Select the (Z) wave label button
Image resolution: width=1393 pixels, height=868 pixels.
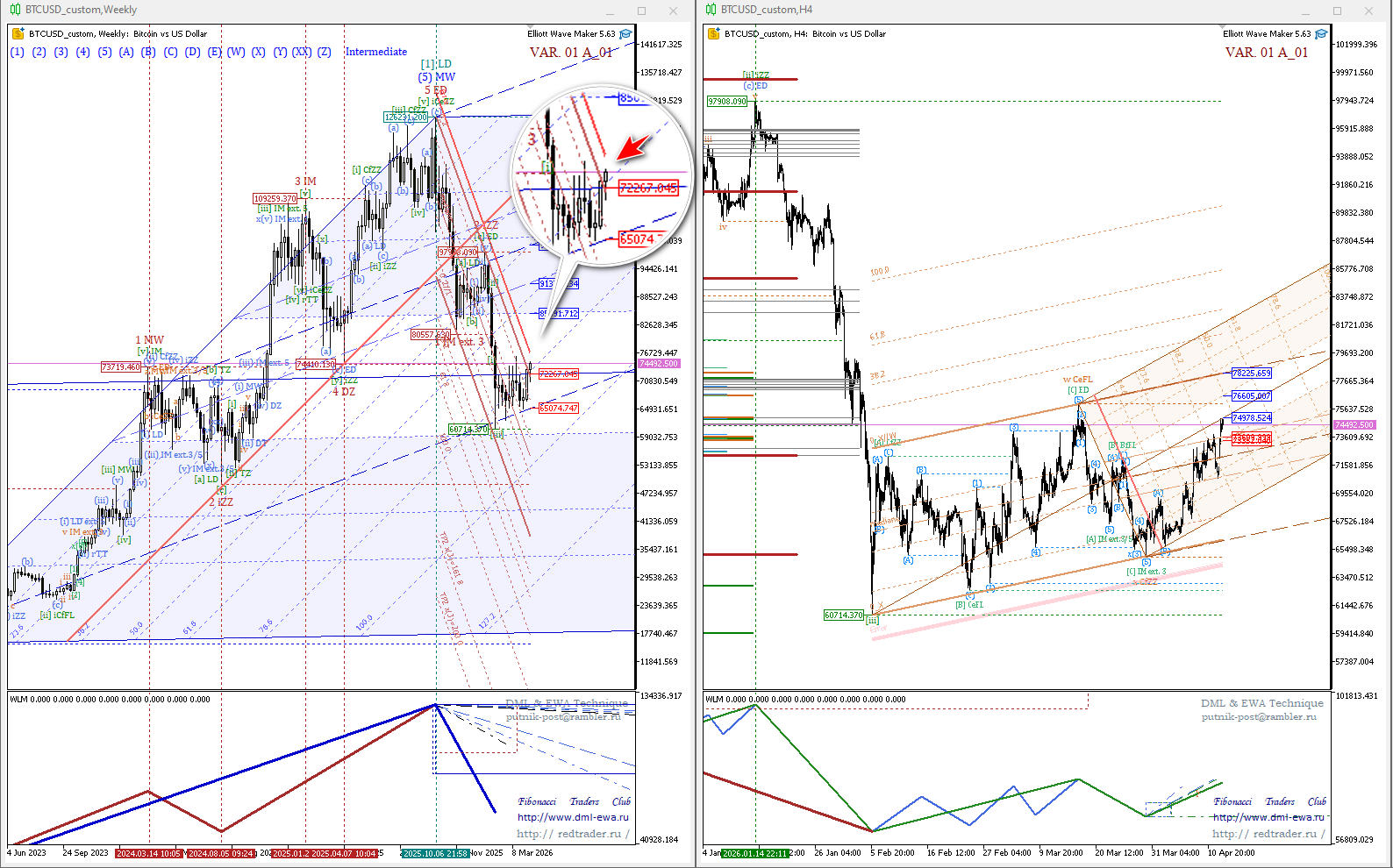(325, 52)
